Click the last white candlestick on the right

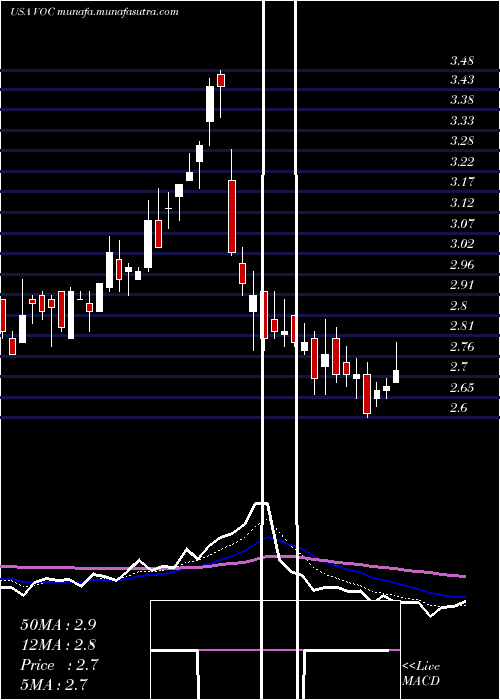pos(396,376)
